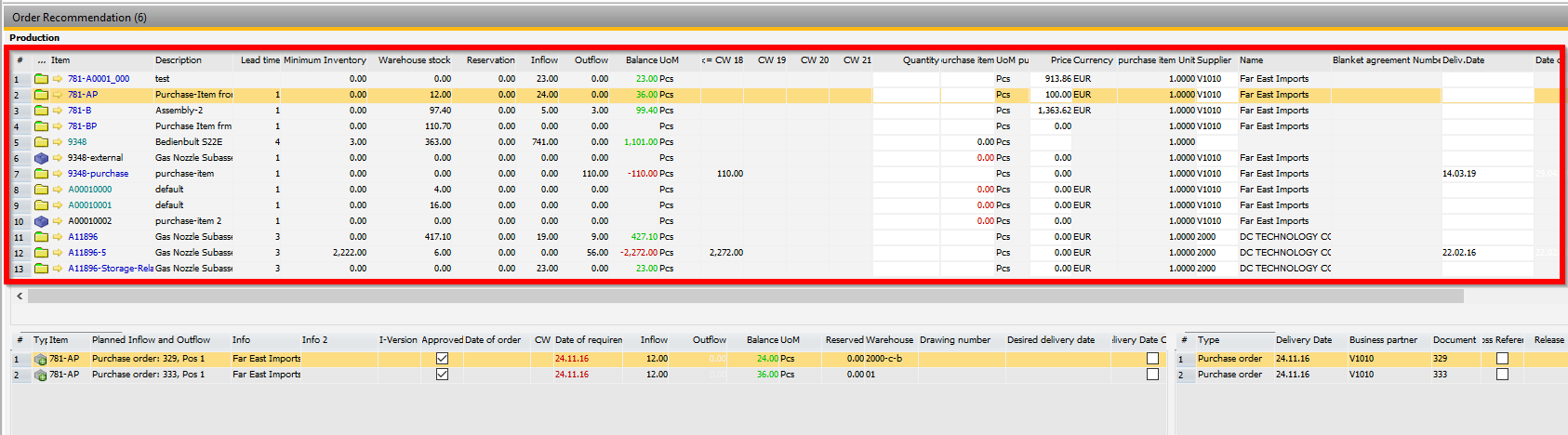This screenshot has height=435, width=1568.
Task: Open item link A11896-Storage-Rela
Action: point(110,269)
